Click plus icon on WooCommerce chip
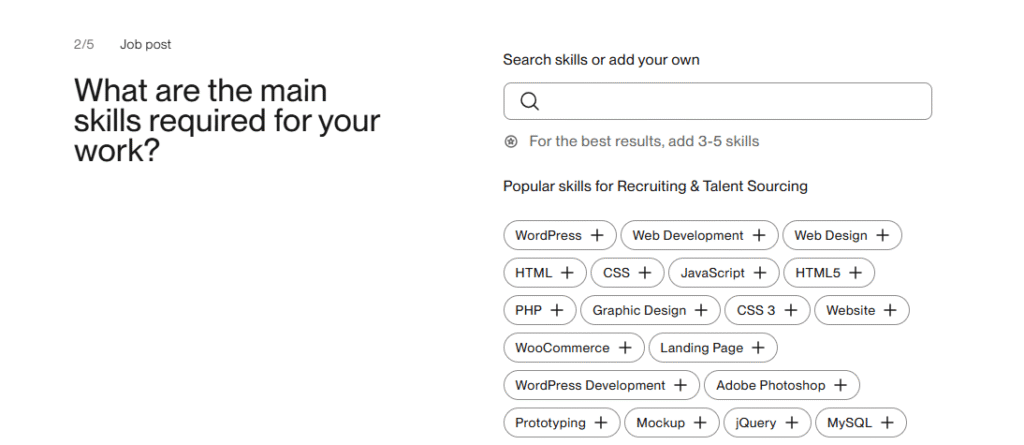1024x445 pixels. point(625,348)
